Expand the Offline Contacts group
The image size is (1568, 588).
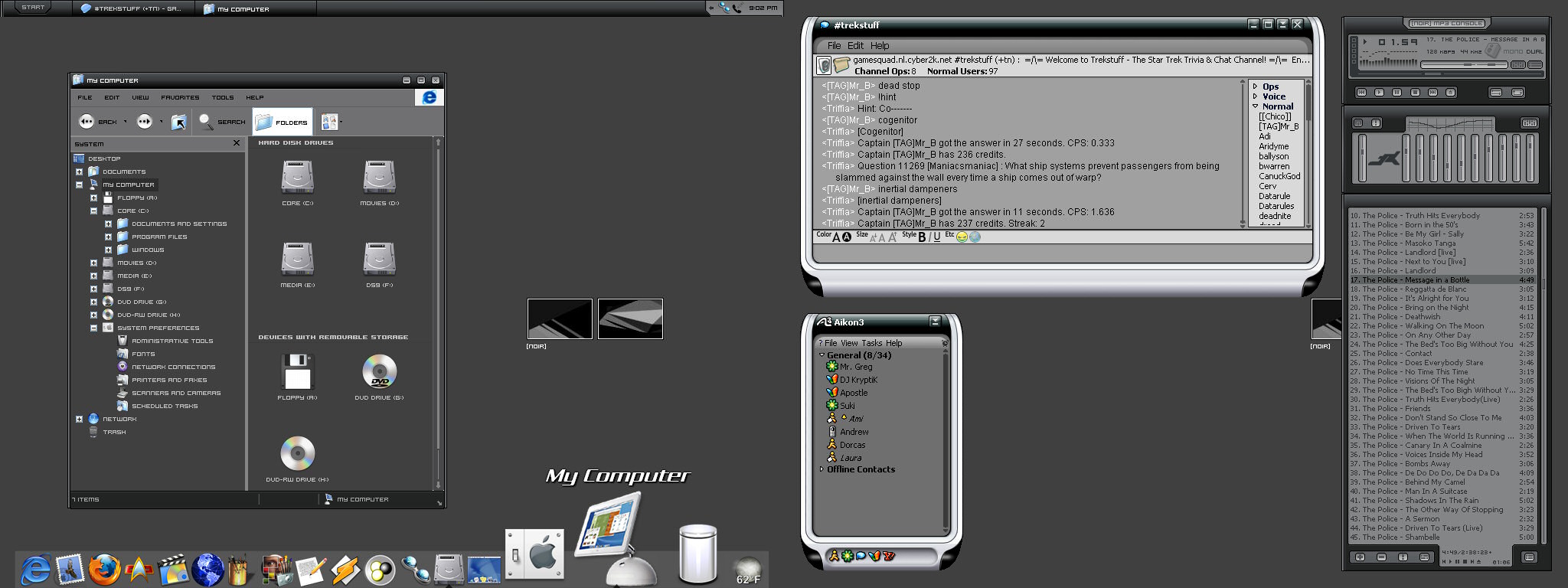coord(822,469)
